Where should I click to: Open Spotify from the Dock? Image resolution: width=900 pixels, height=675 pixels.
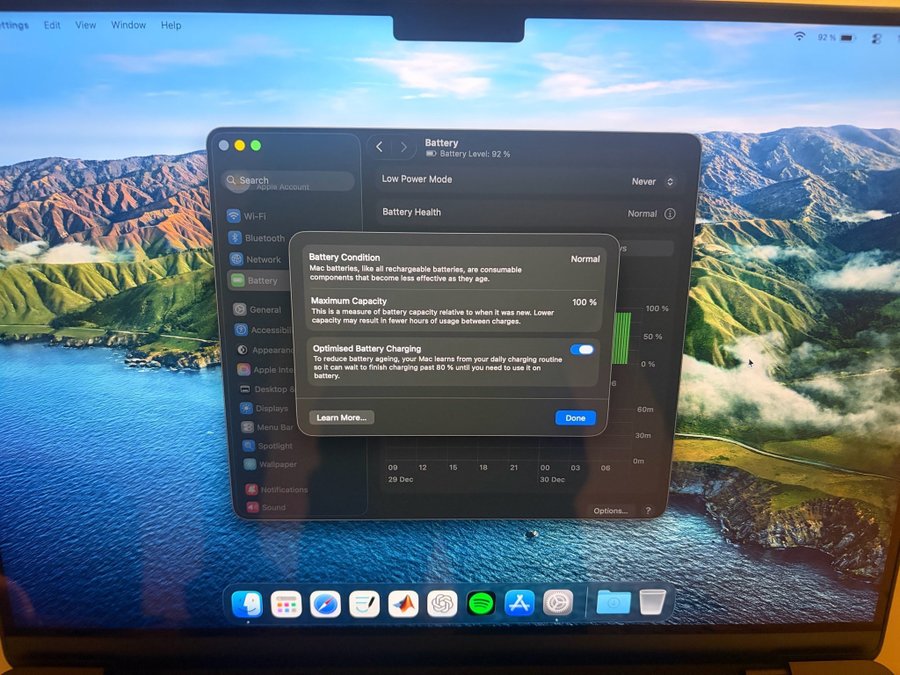point(481,604)
